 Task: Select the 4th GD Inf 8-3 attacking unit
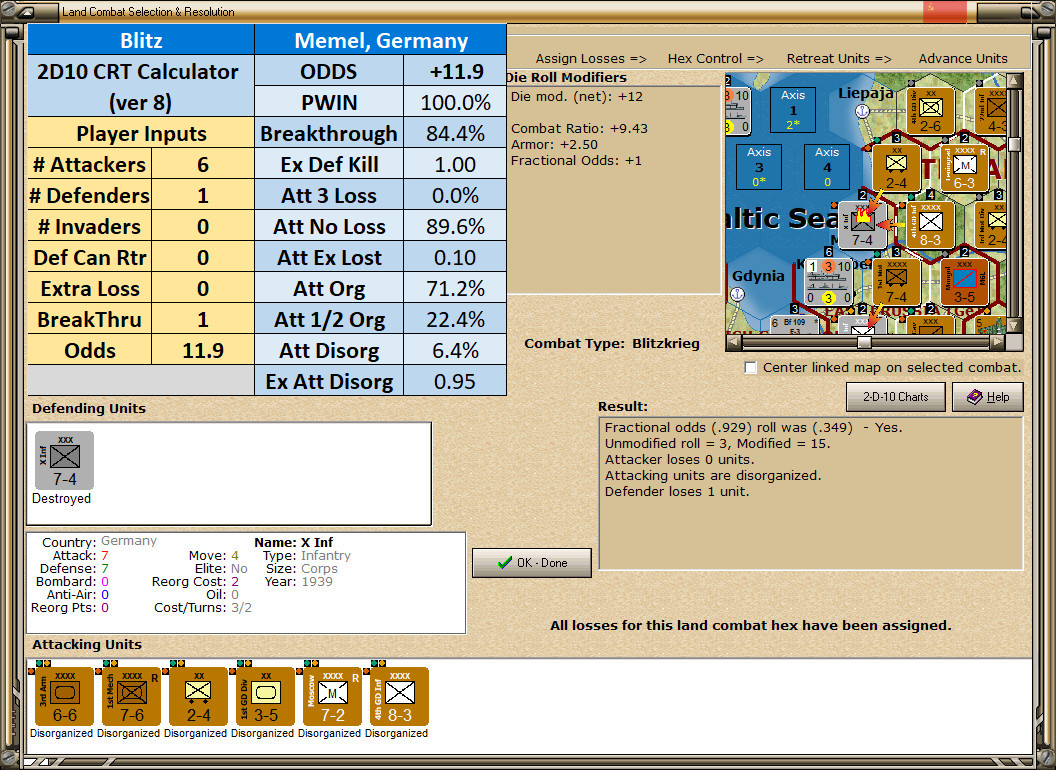(399, 697)
